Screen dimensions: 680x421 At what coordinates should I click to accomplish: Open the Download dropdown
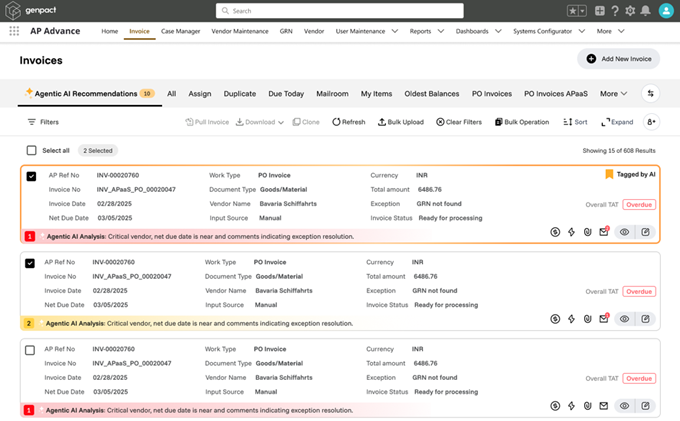coord(259,122)
